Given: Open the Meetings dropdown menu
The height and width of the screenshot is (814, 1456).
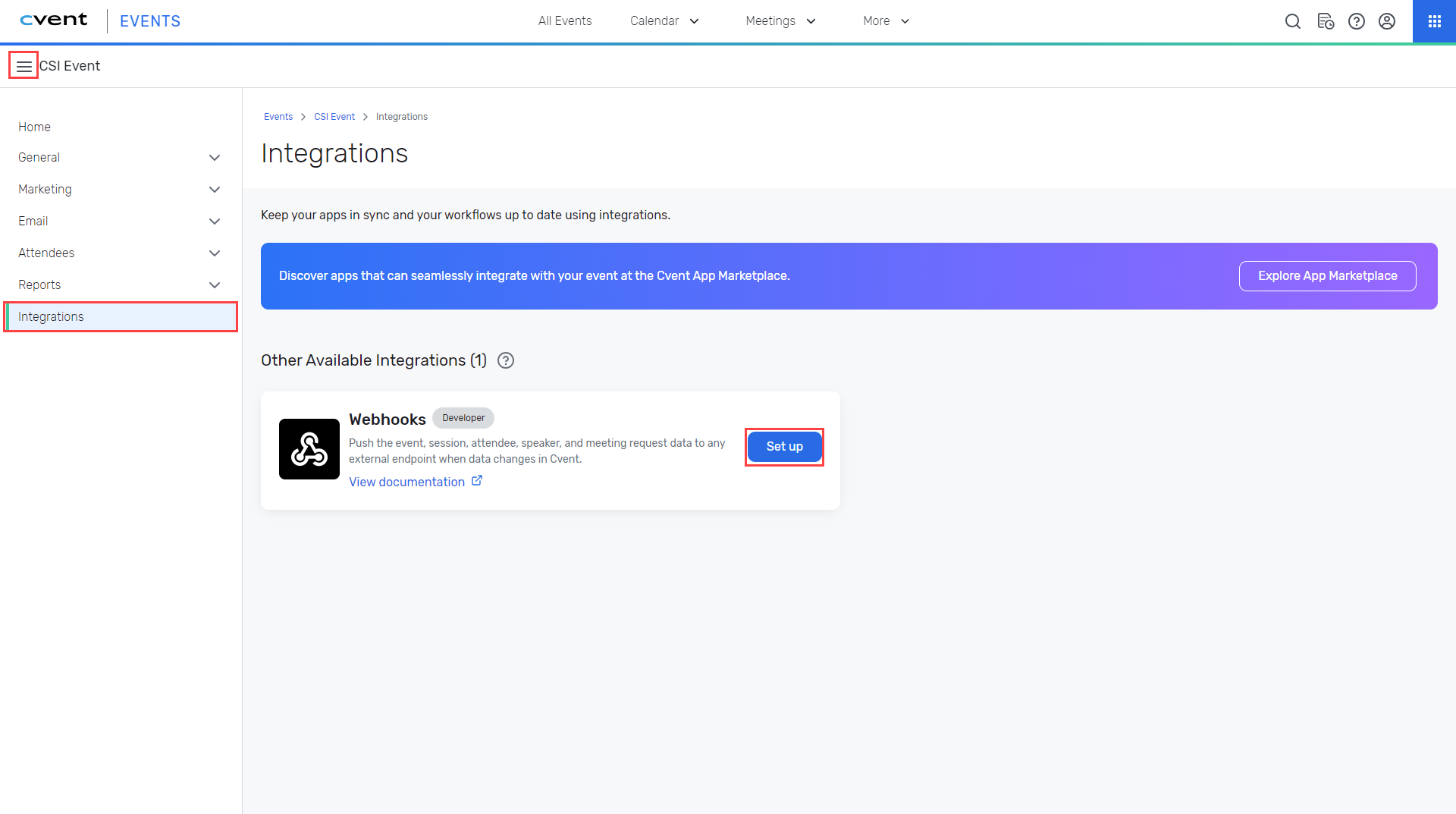Looking at the screenshot, I should (780, 21).
